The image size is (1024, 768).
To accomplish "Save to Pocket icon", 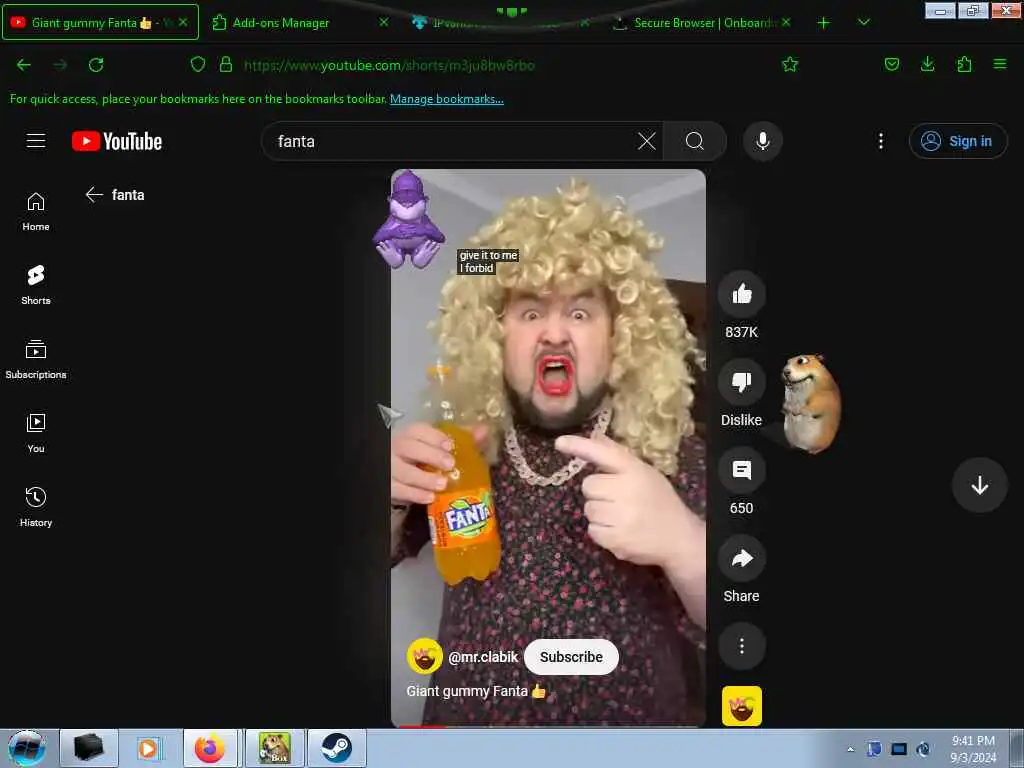I will tap(891, 64).
